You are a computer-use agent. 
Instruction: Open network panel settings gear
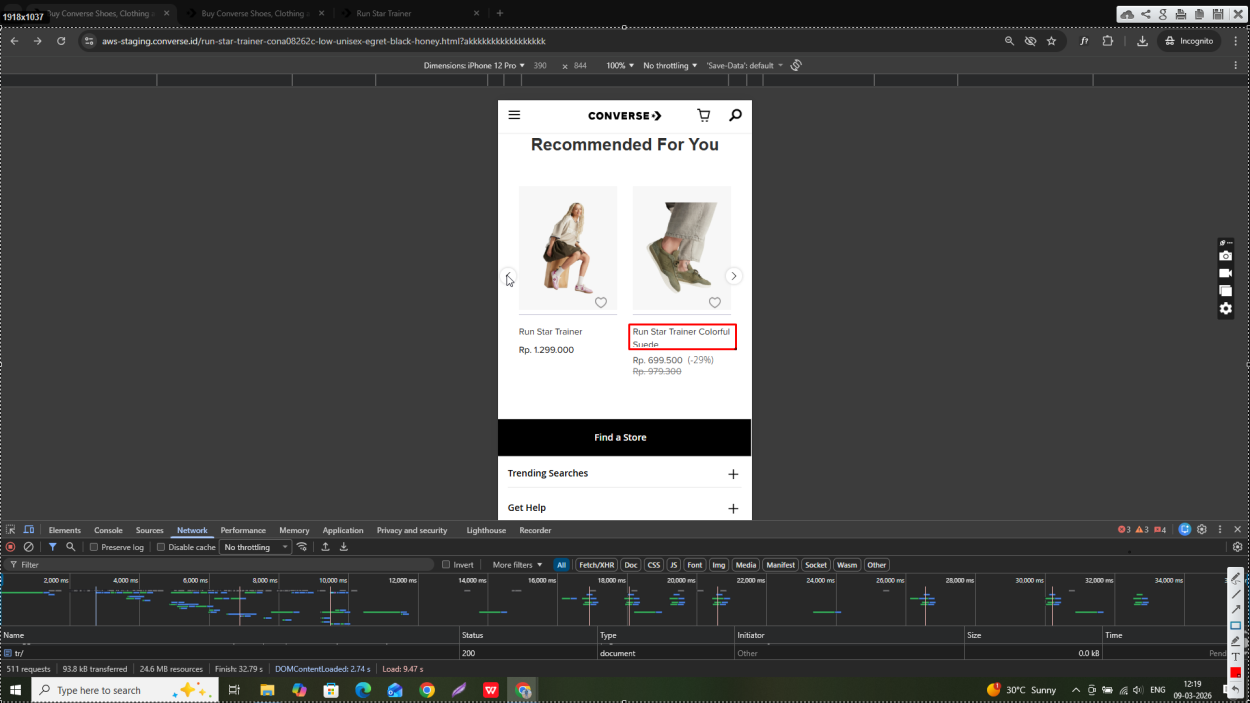click(1237, 547)
